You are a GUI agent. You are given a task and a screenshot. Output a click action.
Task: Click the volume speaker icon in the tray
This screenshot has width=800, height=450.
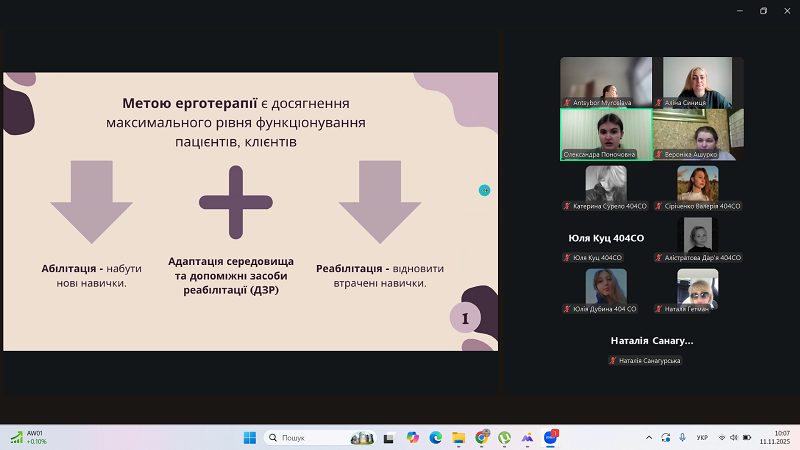coord(735,438)
